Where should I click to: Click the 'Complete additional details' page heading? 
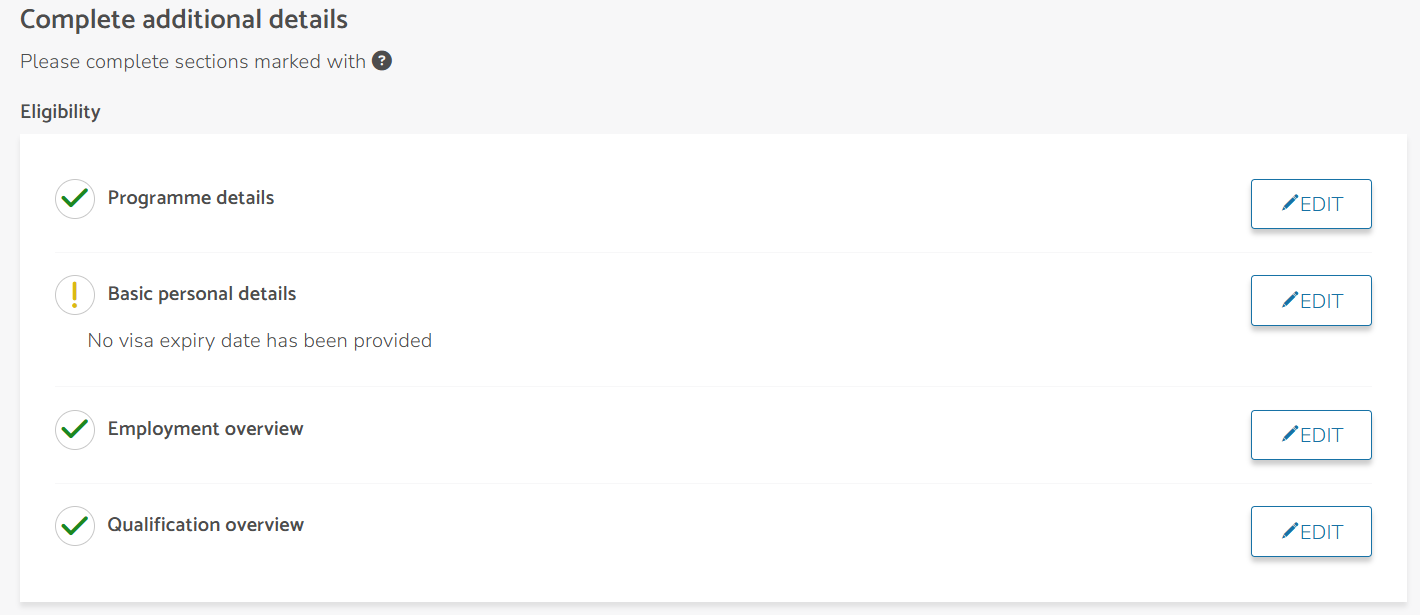184,19
